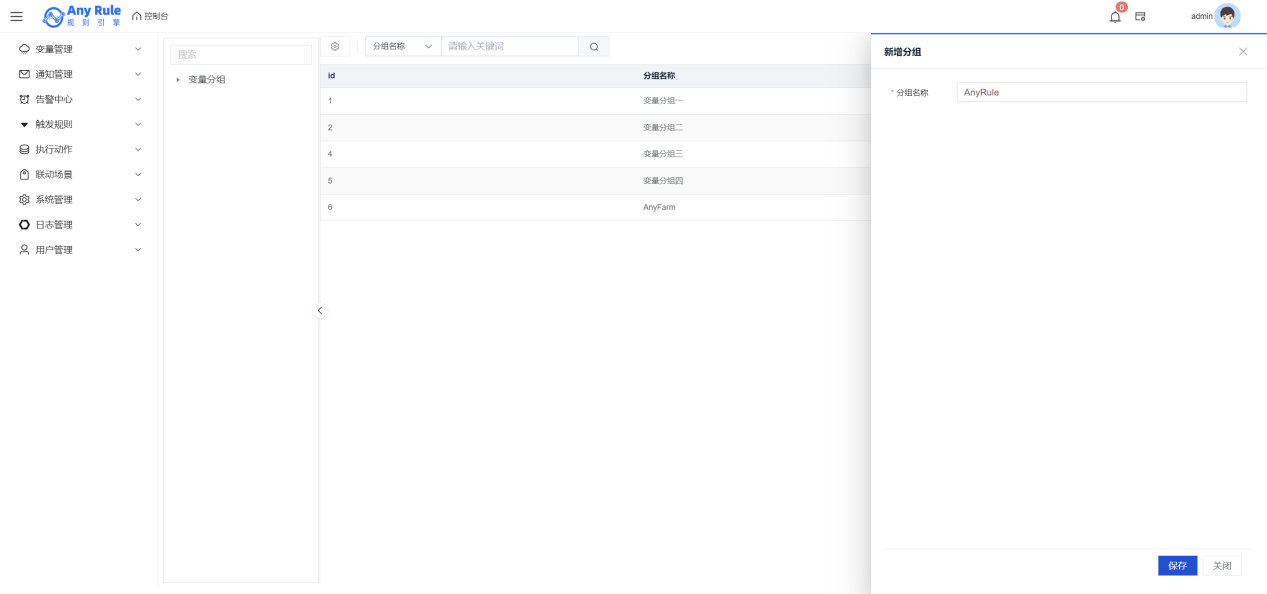1267x594 pixels.
Task: Click the admin avatar picture
Action: [1227, 16]
